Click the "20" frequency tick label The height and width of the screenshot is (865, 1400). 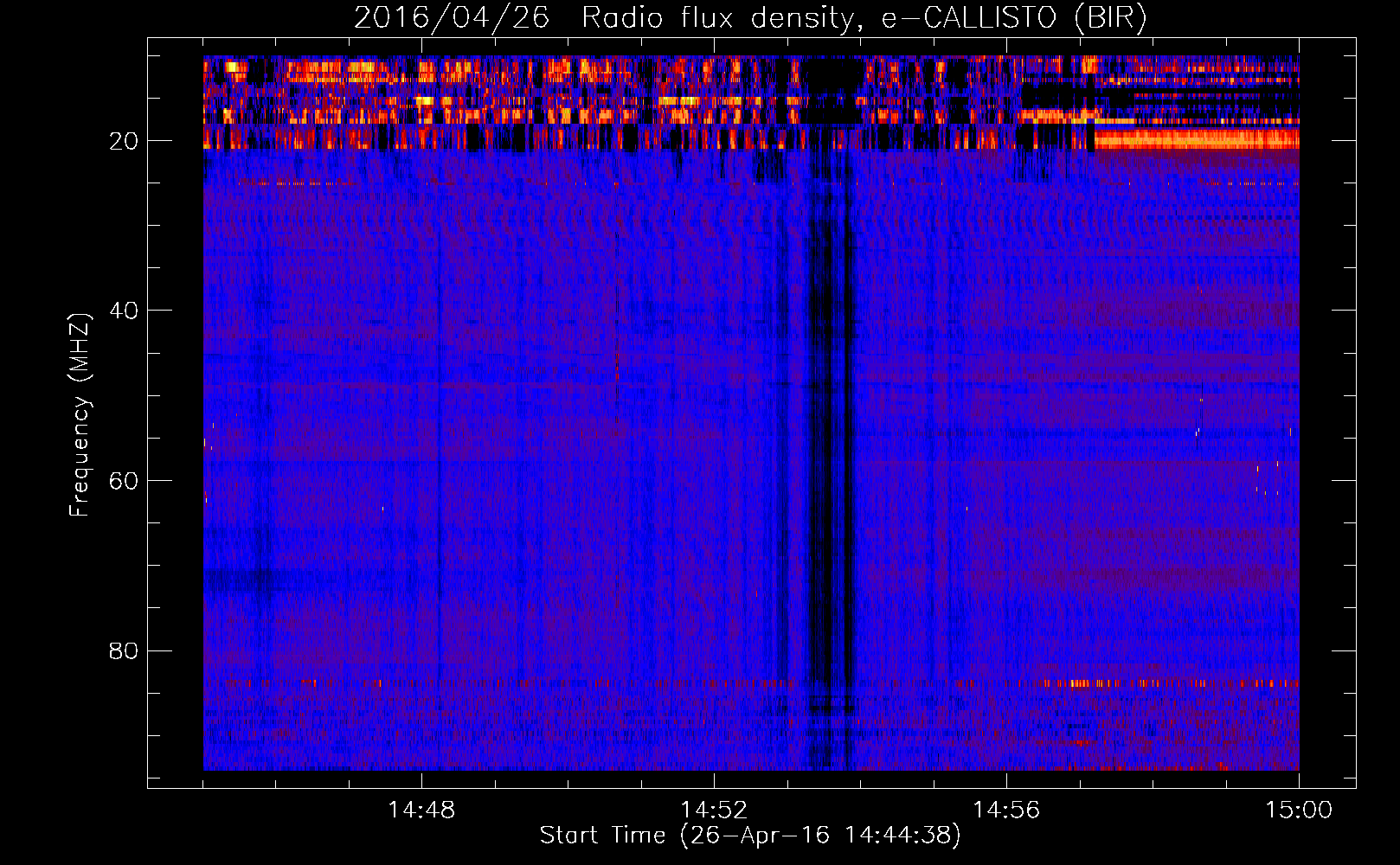click(x=124, y=141)
